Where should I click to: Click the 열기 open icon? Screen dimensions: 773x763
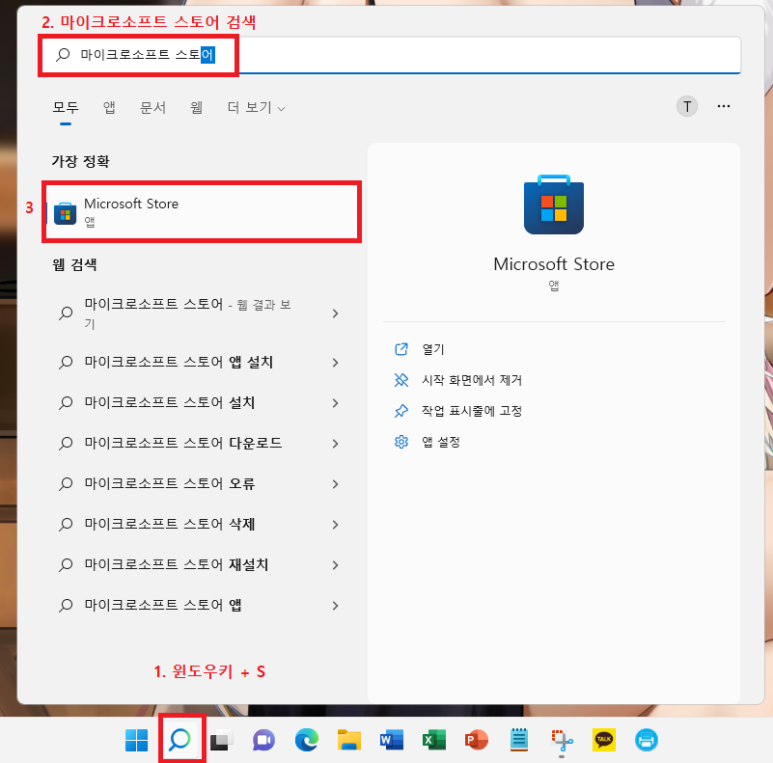click(x=401, y=349)
